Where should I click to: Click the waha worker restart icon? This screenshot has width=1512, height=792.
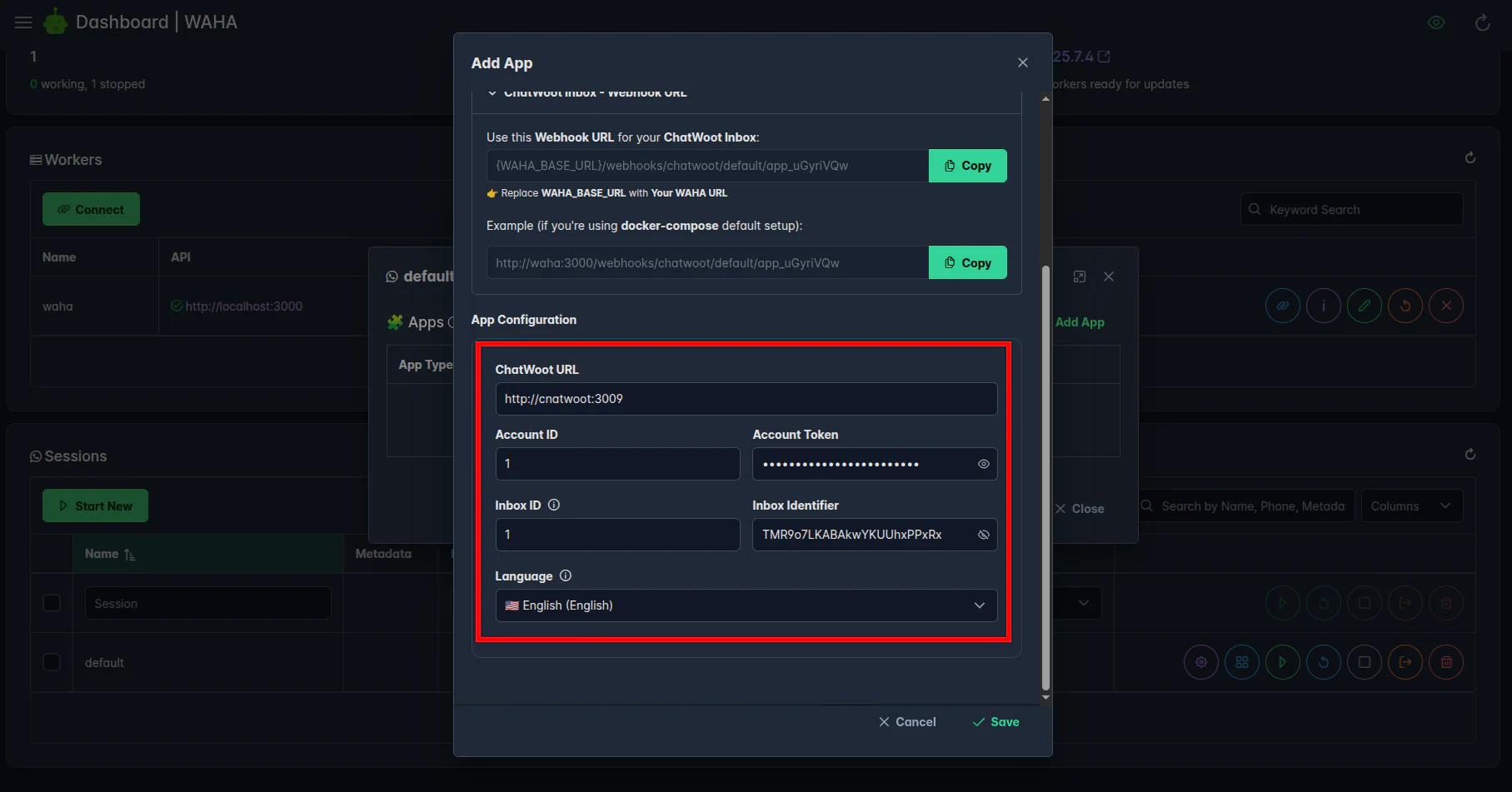[1405, 306]
